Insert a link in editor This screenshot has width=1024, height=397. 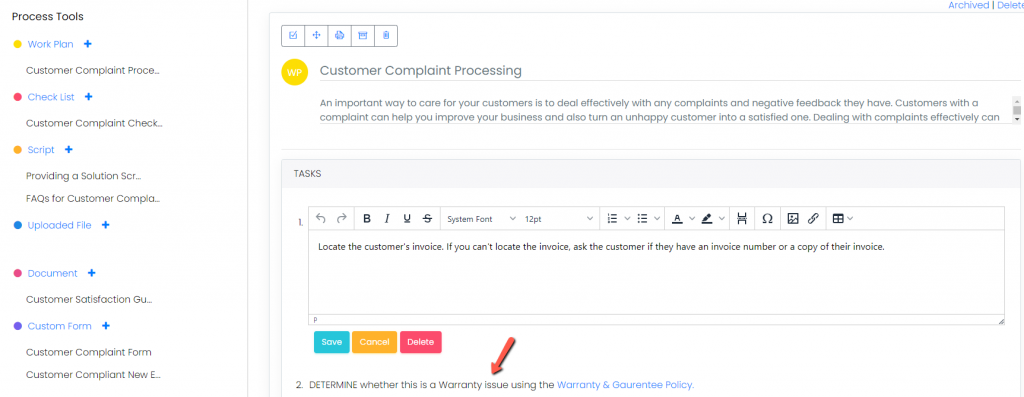pyautogui.click(x=813, y=219)
